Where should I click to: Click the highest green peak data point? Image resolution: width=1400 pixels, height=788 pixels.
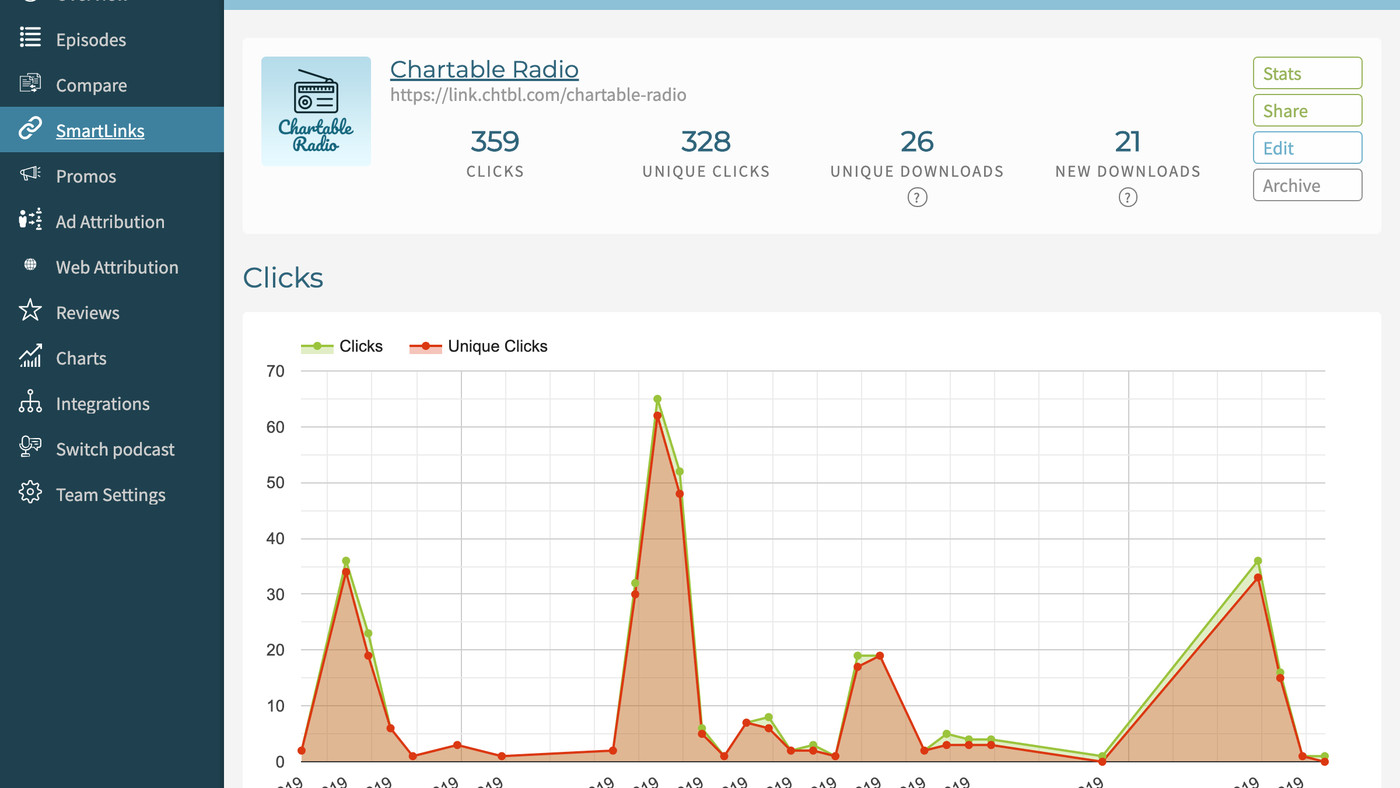[657, 399]
